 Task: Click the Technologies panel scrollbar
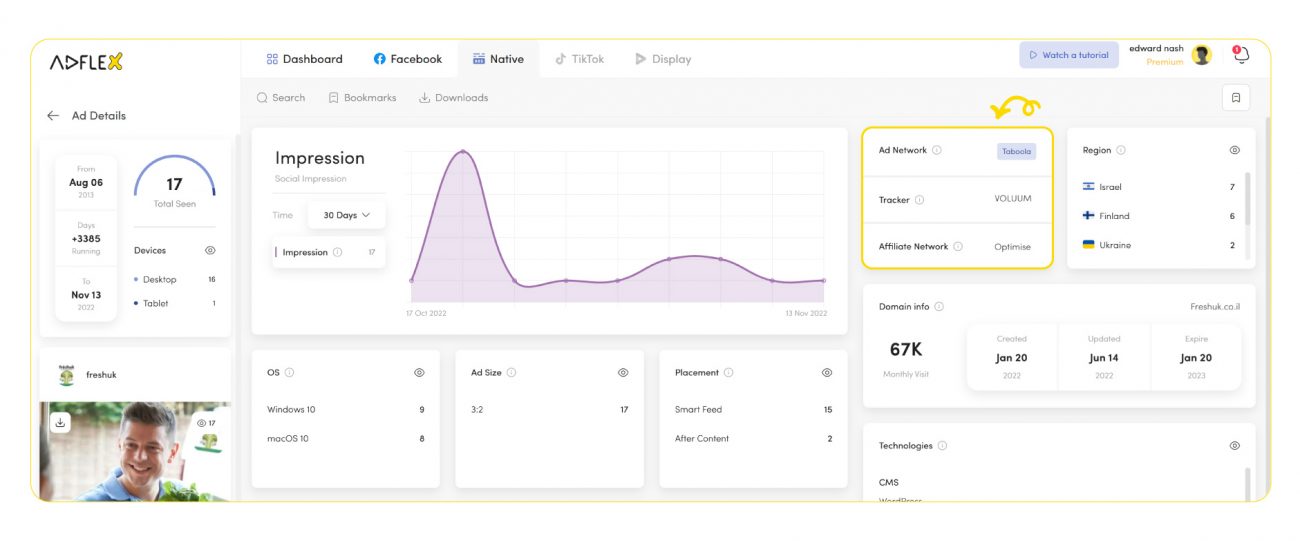[x=1247, y=484]
